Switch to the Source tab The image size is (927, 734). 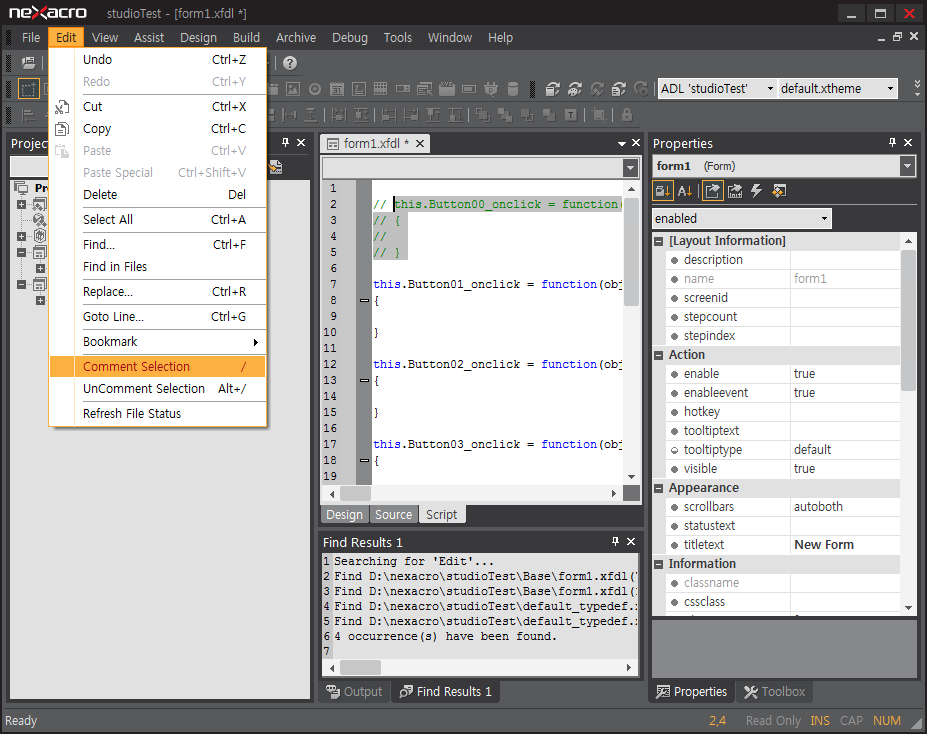393,515
